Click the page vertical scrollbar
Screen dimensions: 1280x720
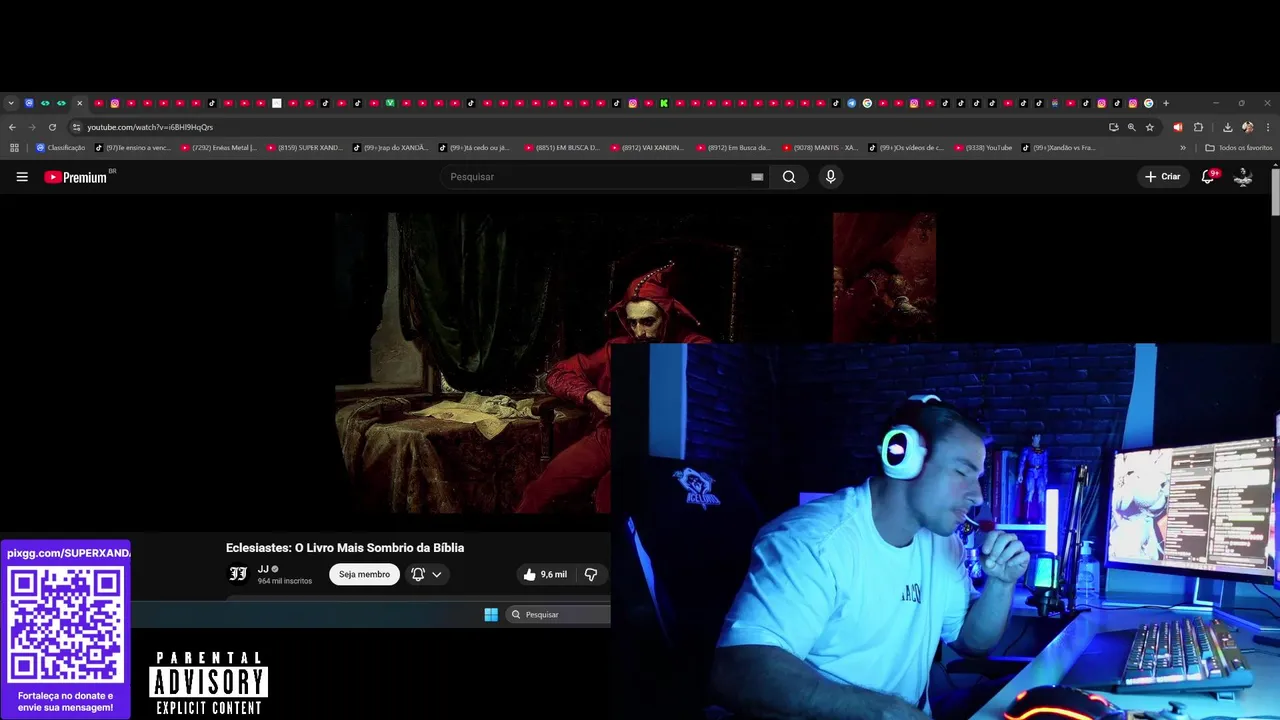(x=1275, y=190)
